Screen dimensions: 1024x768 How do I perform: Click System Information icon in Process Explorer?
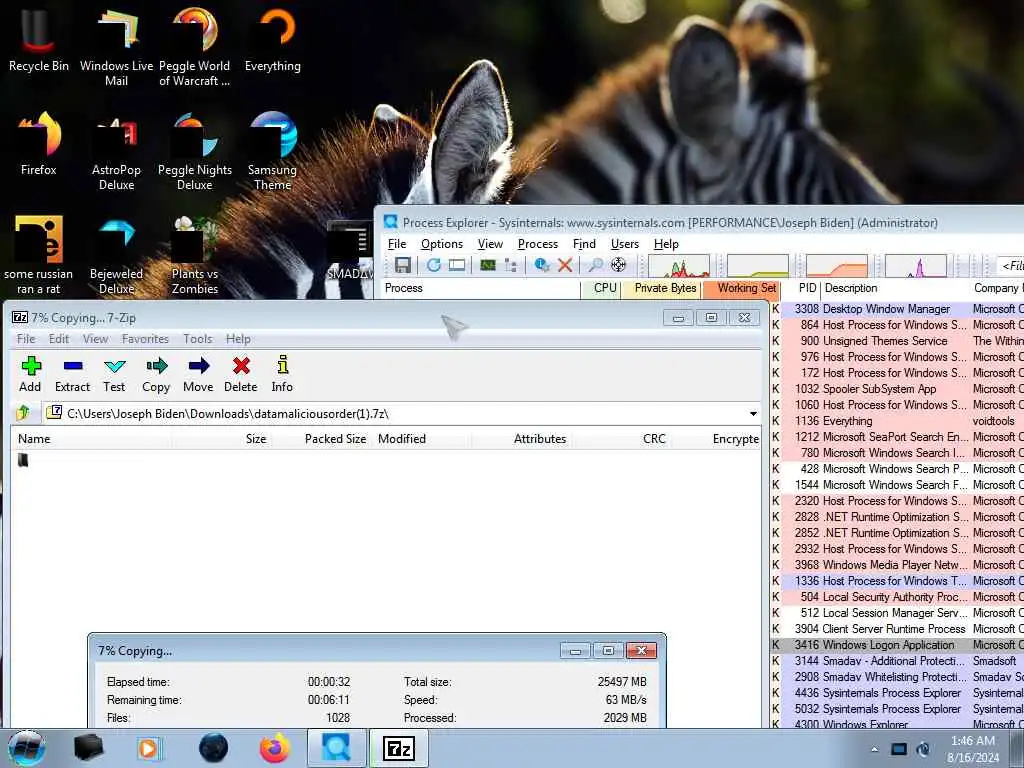pos(488,264)
